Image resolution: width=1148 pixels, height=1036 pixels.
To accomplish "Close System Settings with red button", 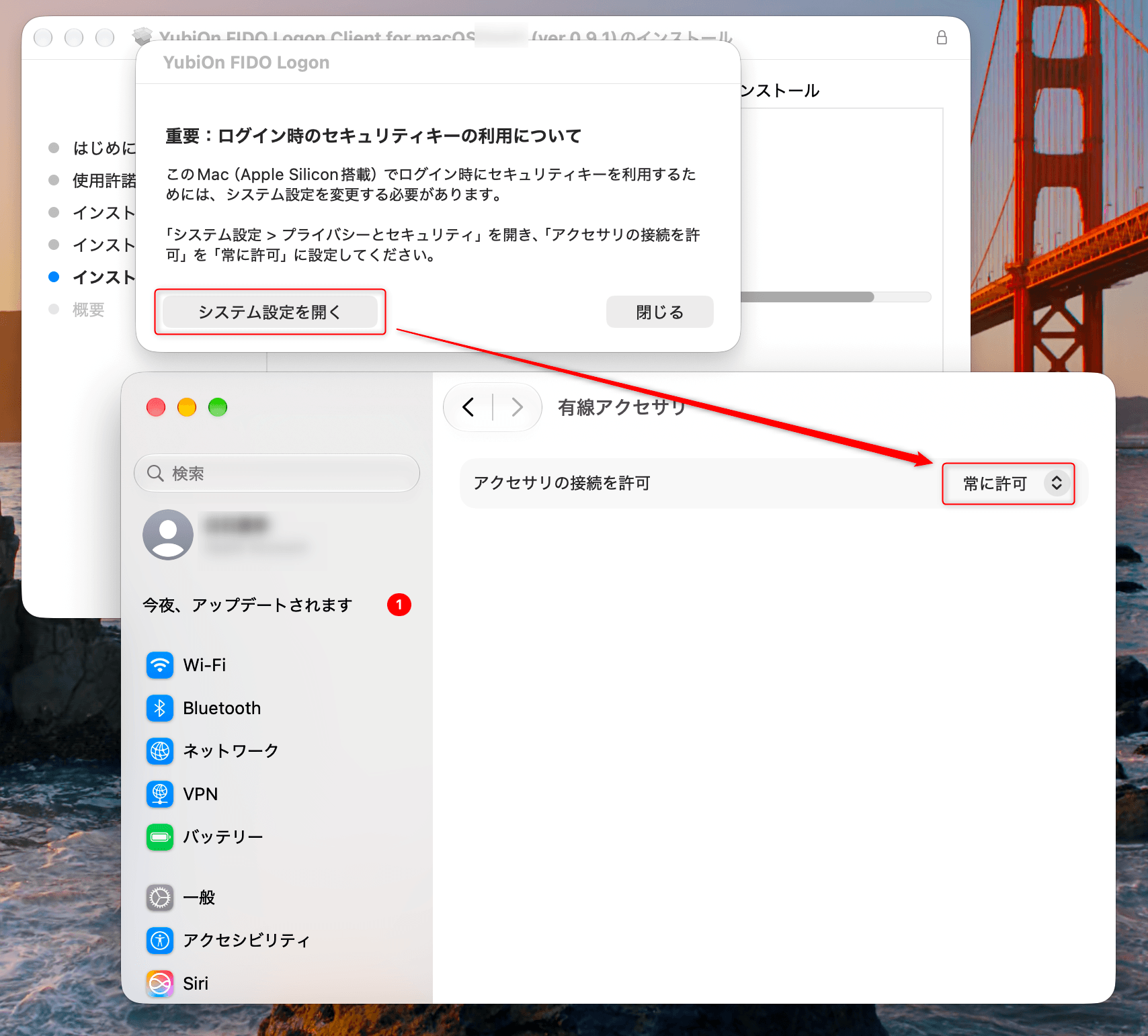I will click(156, 407).
